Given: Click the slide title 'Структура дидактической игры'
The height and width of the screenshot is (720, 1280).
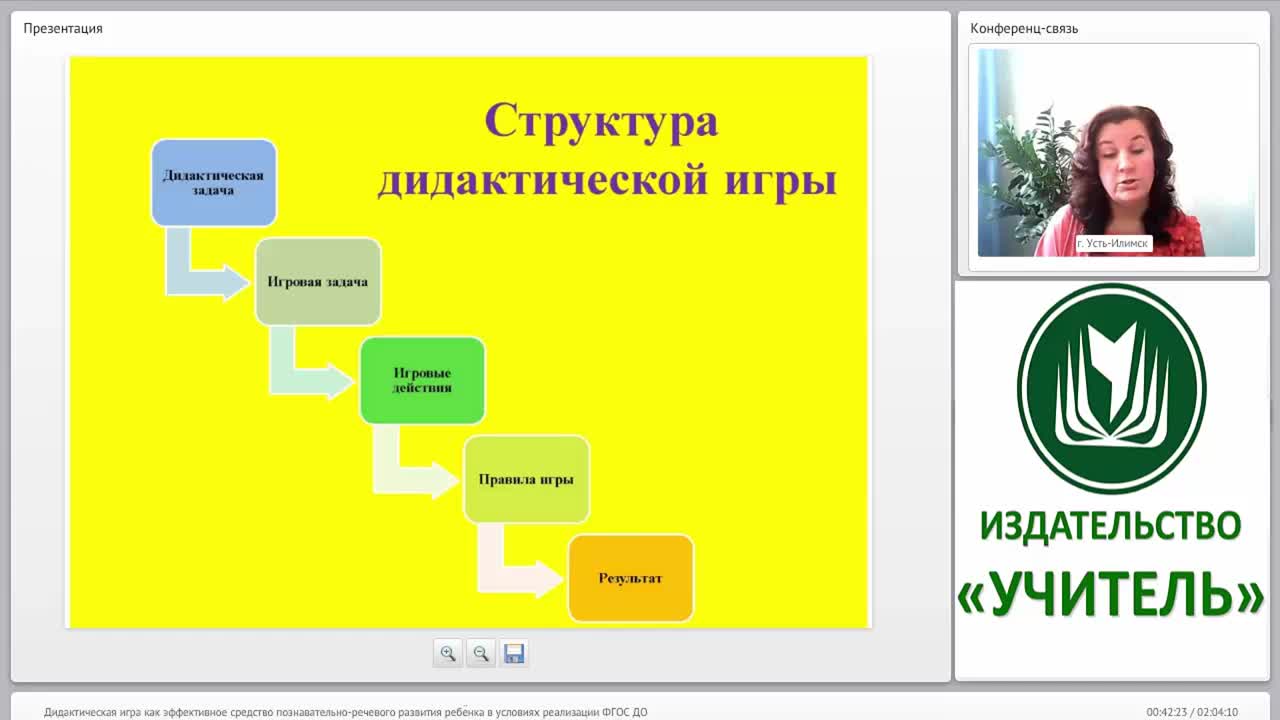Looking at the screenshot, I should pos(606,150).
